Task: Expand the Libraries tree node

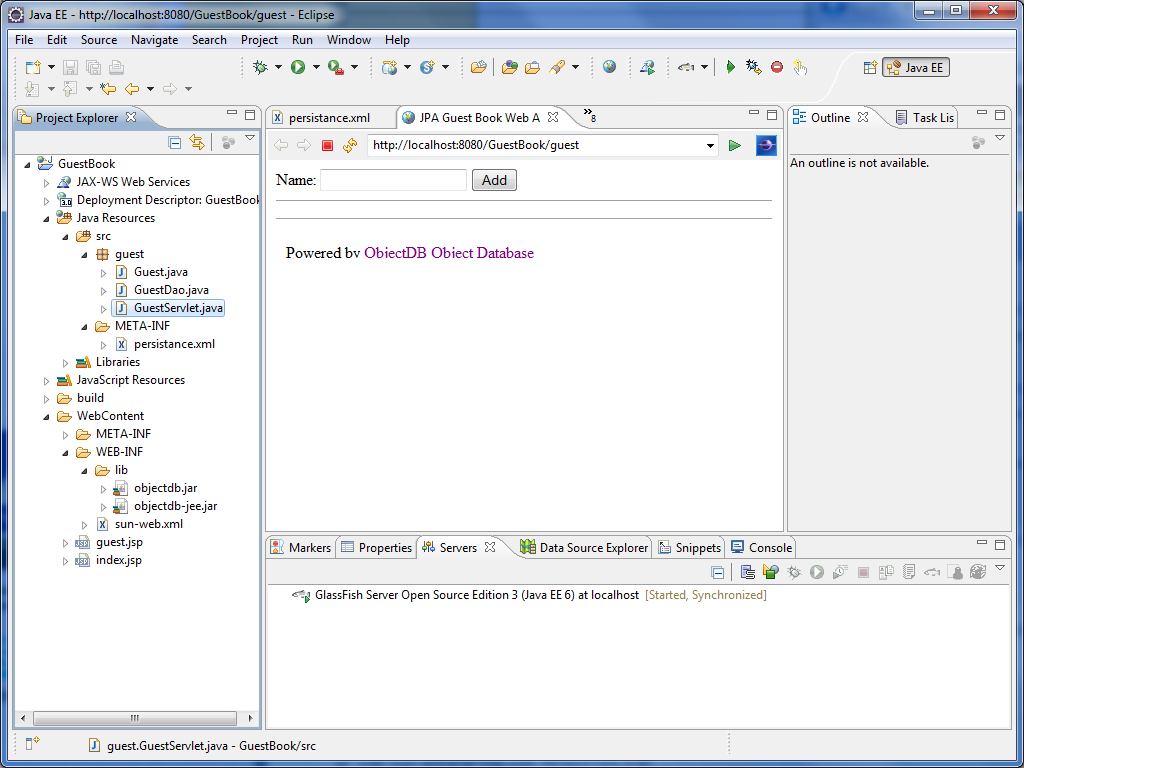Action: point(65,363)
